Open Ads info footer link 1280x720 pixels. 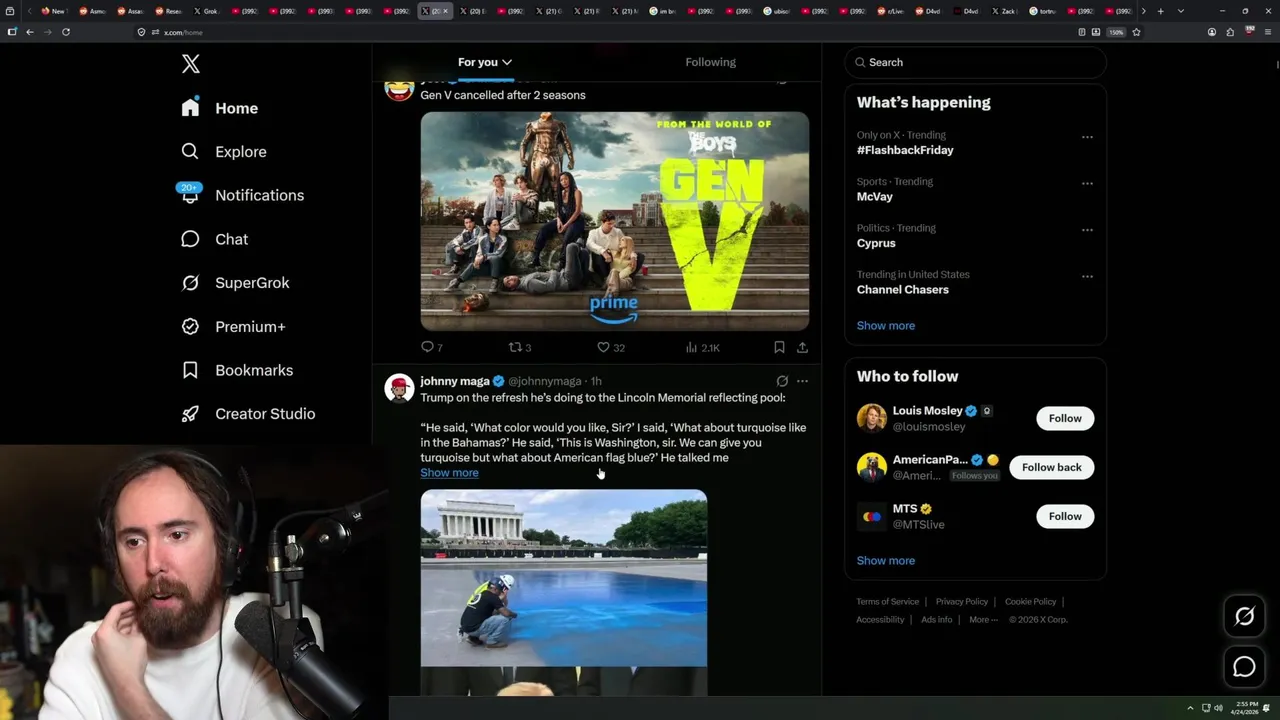pos(936,620)
